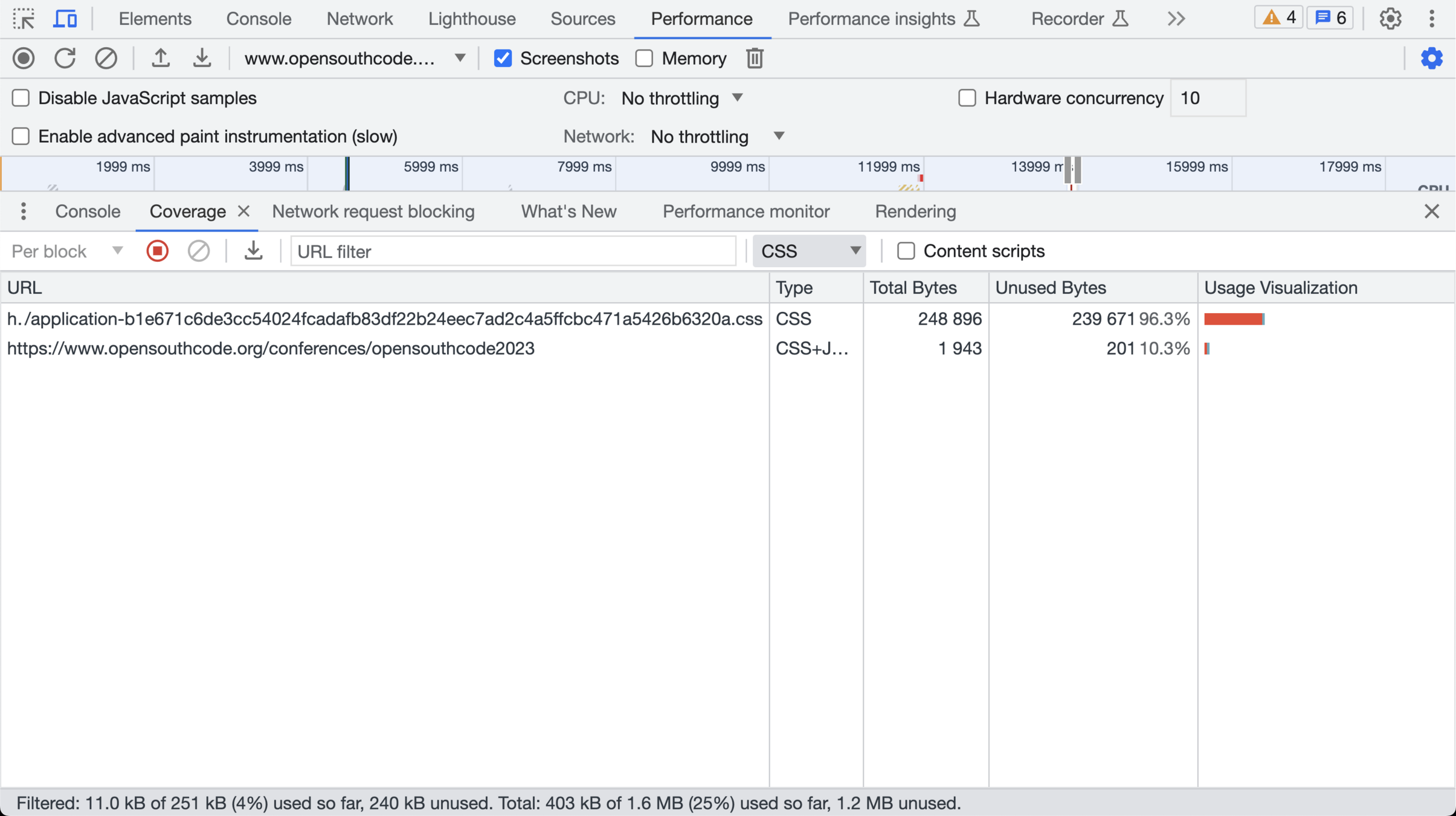Viewport: 1456px width, 816px height.
Task: Switch to the Lighthouse tab
Action: click(x=471, y=19)
